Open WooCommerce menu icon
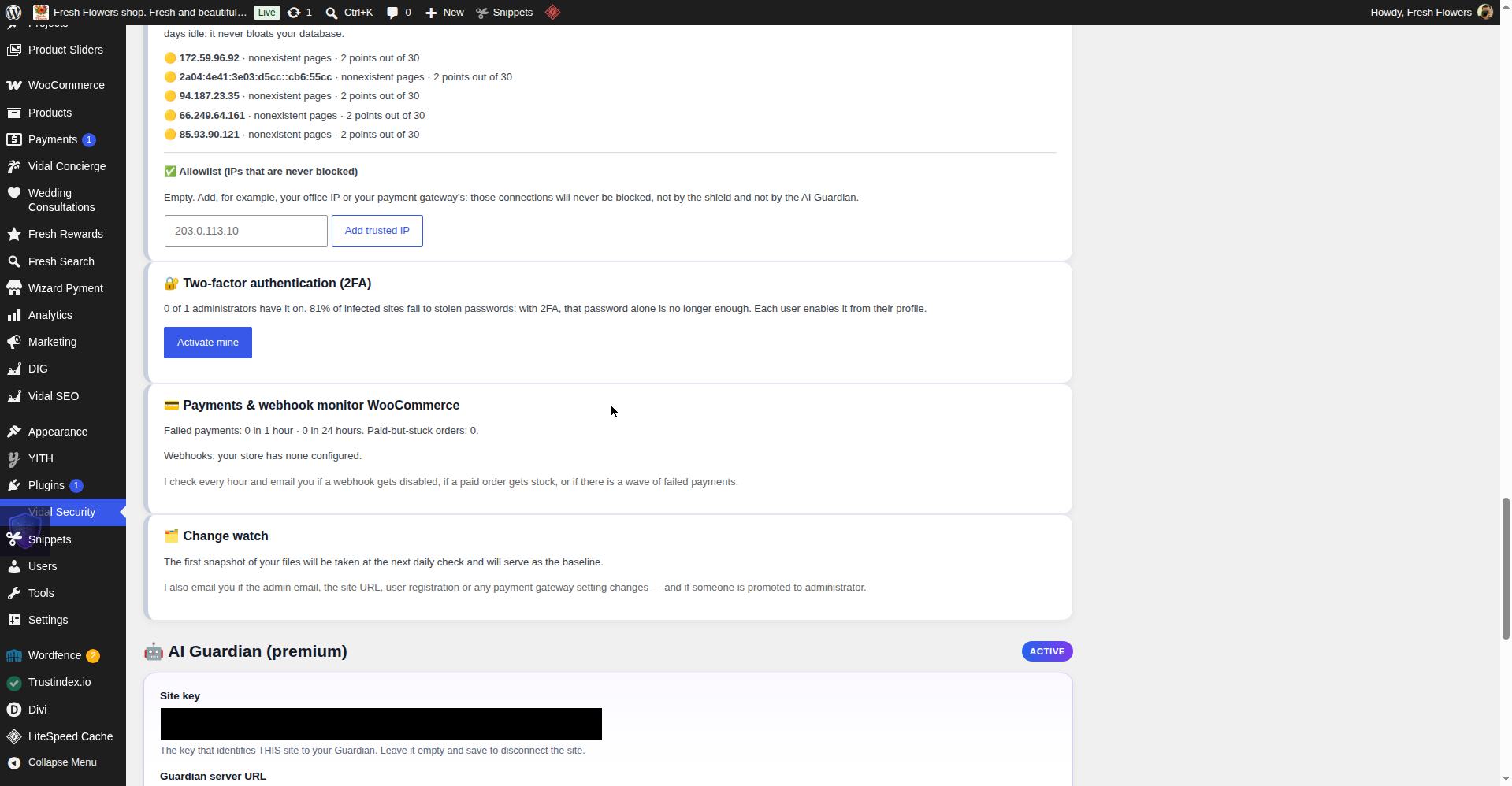Image resolution: width=1512 pixels, height=786 pixels. 14,85
